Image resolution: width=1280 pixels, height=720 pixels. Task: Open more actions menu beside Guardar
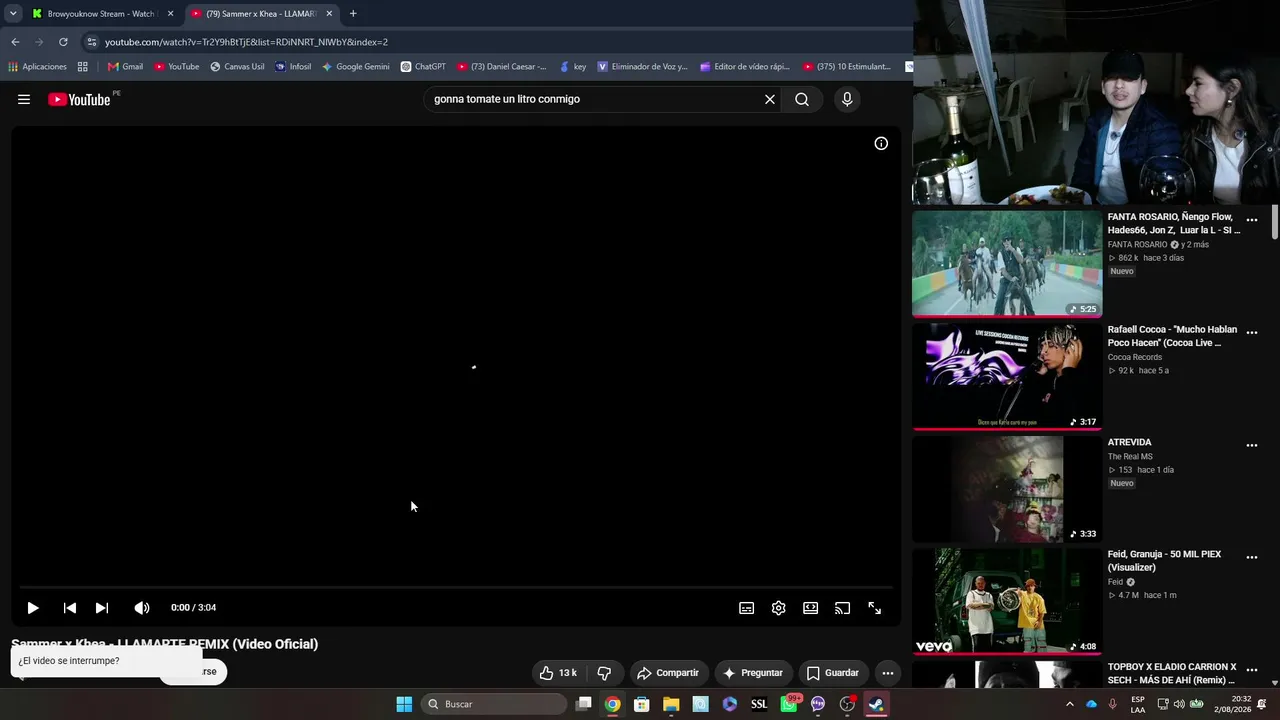887,673
